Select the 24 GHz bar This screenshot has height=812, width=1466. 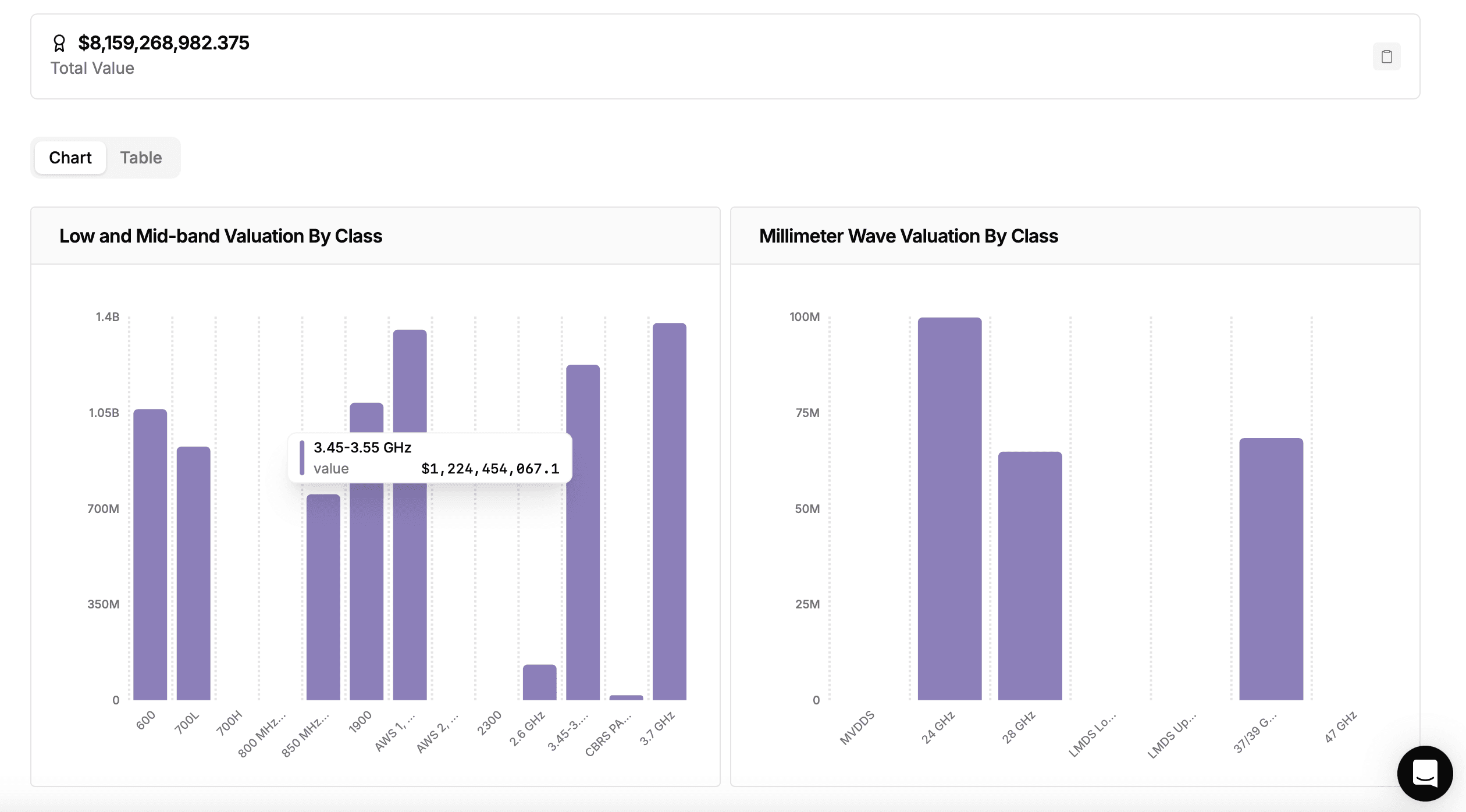[x=949, y=509]
